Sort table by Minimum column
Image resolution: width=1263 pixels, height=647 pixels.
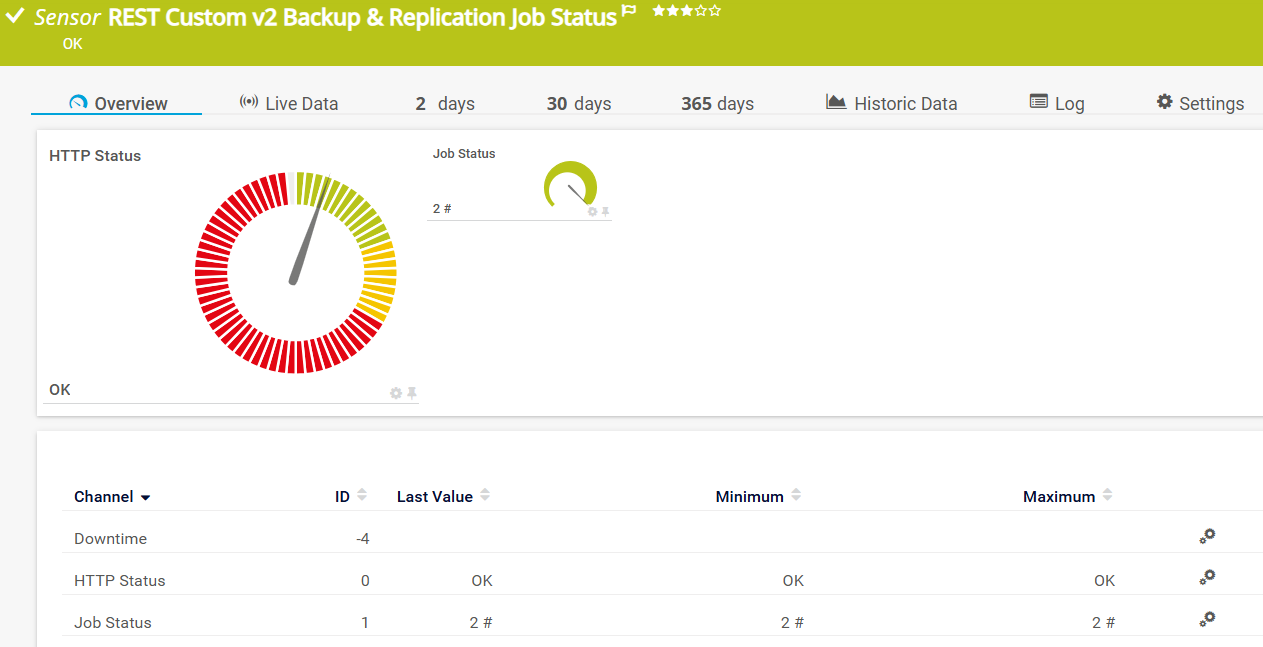[796, 495]
